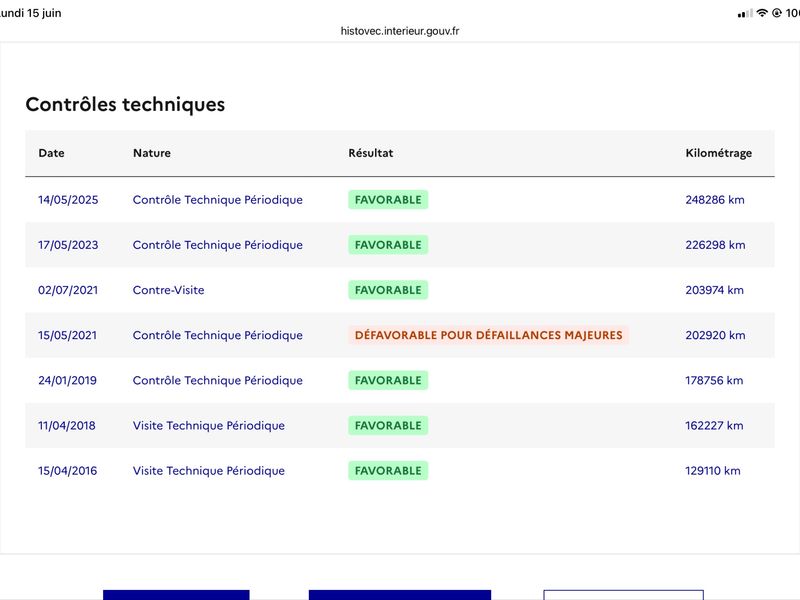Select the 248286 km mileage value
Image resolution: width=800 pixels, height=600 pixels.
[x=714, y=199]
